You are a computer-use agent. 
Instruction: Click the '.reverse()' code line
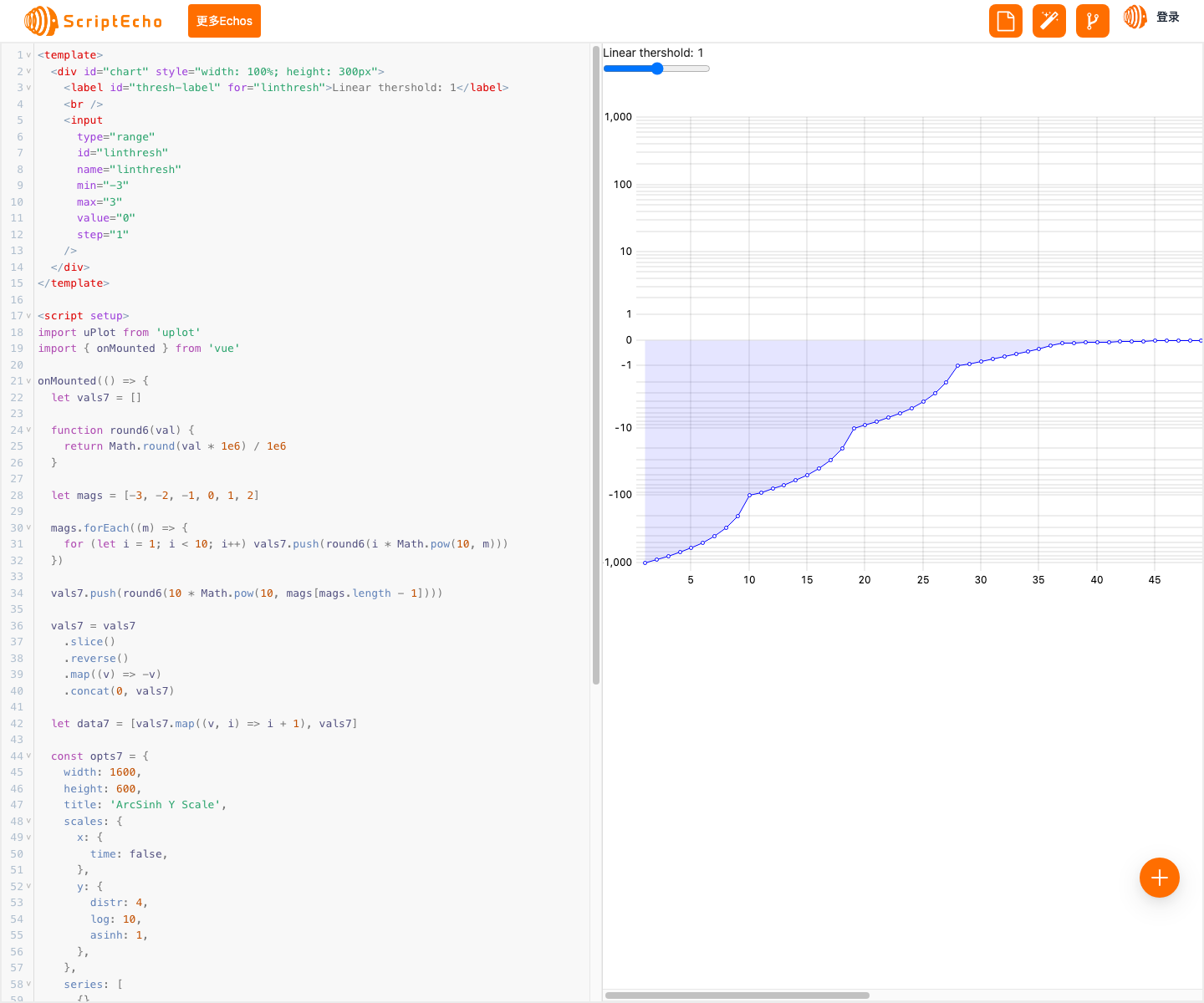[96, 659]
